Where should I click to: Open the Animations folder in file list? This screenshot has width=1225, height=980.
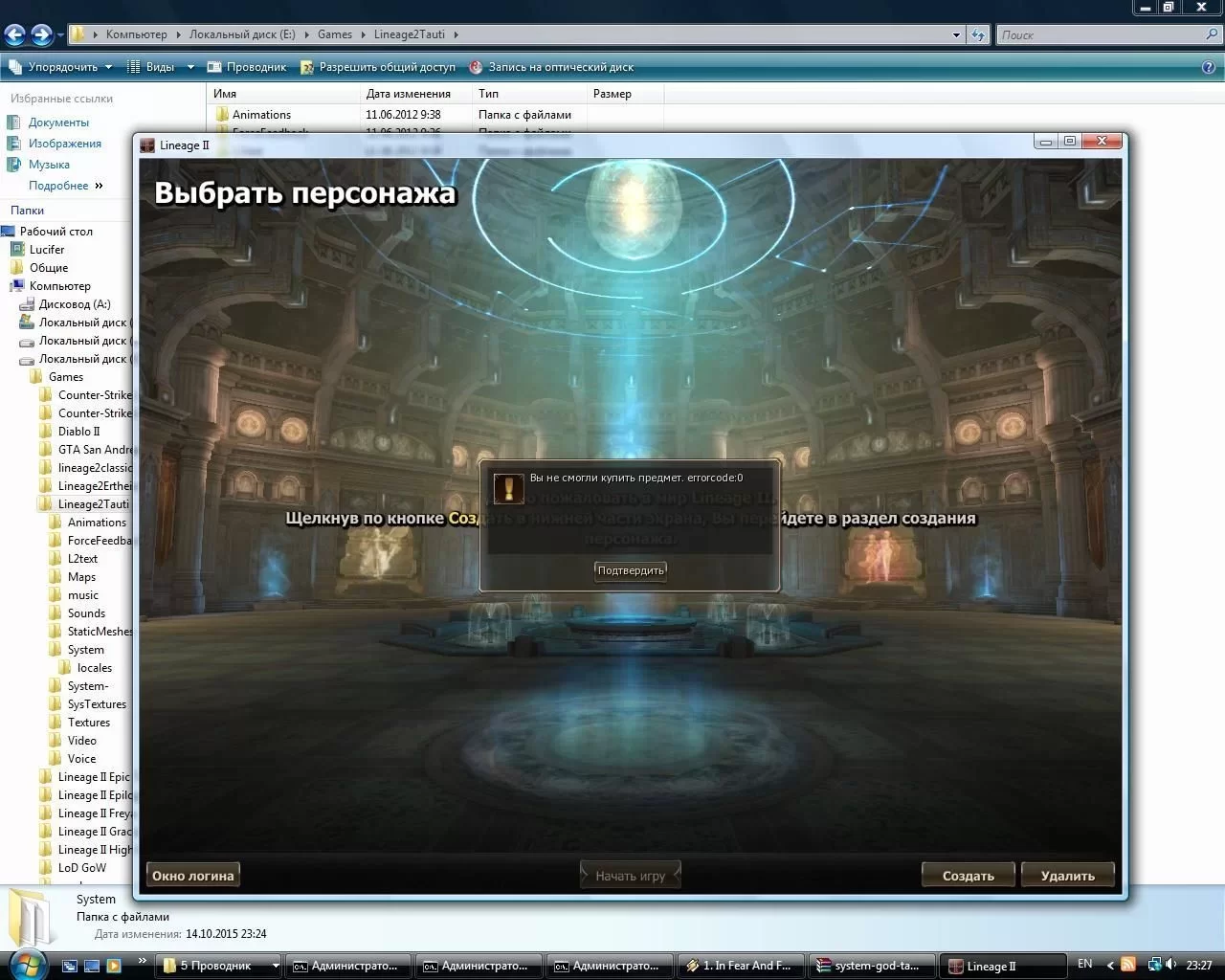pos(261,115)
